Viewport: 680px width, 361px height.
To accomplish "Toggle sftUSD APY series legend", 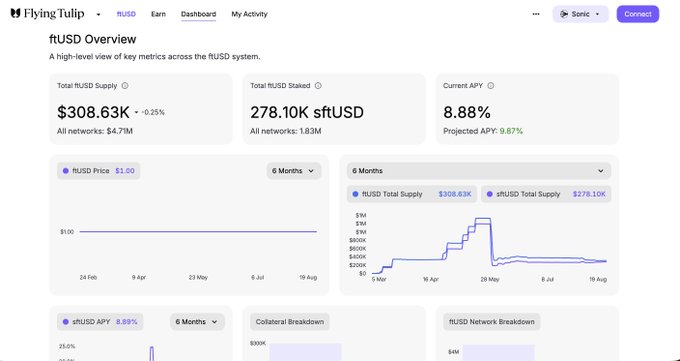I will [x=100, y=322].
